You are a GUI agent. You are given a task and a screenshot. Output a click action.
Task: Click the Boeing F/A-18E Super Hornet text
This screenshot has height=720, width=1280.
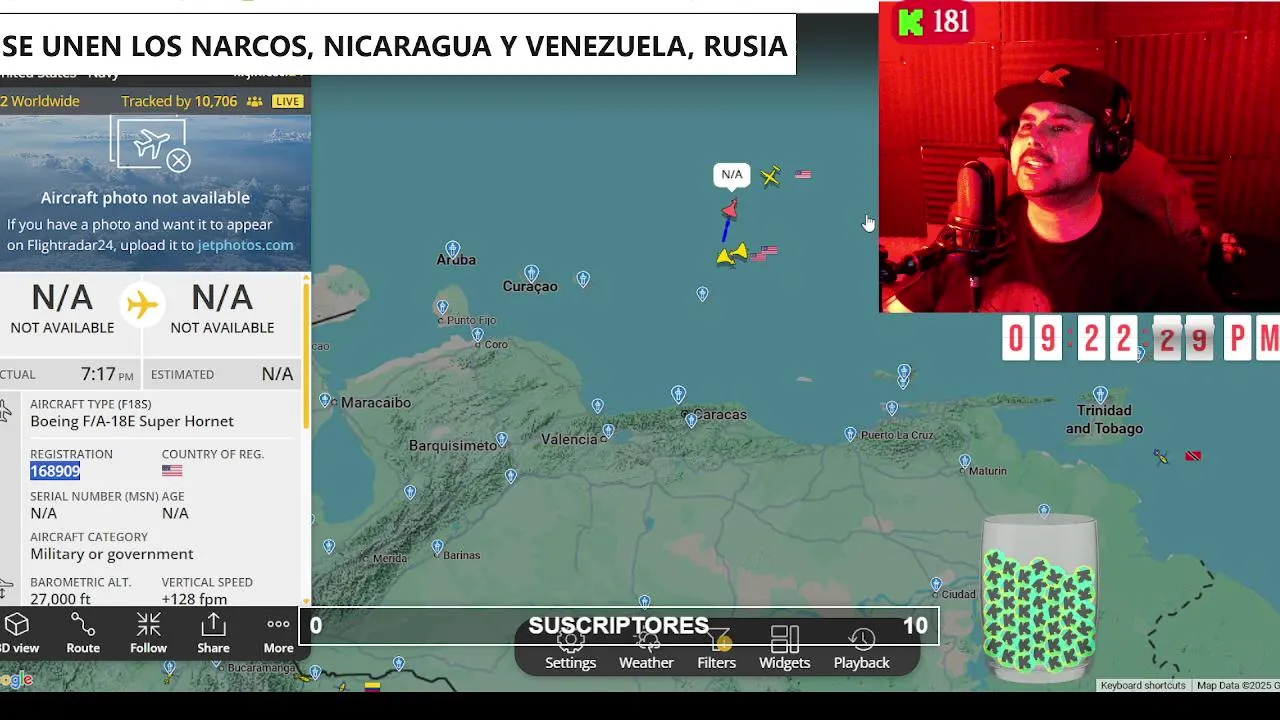(x=132, y=421)
